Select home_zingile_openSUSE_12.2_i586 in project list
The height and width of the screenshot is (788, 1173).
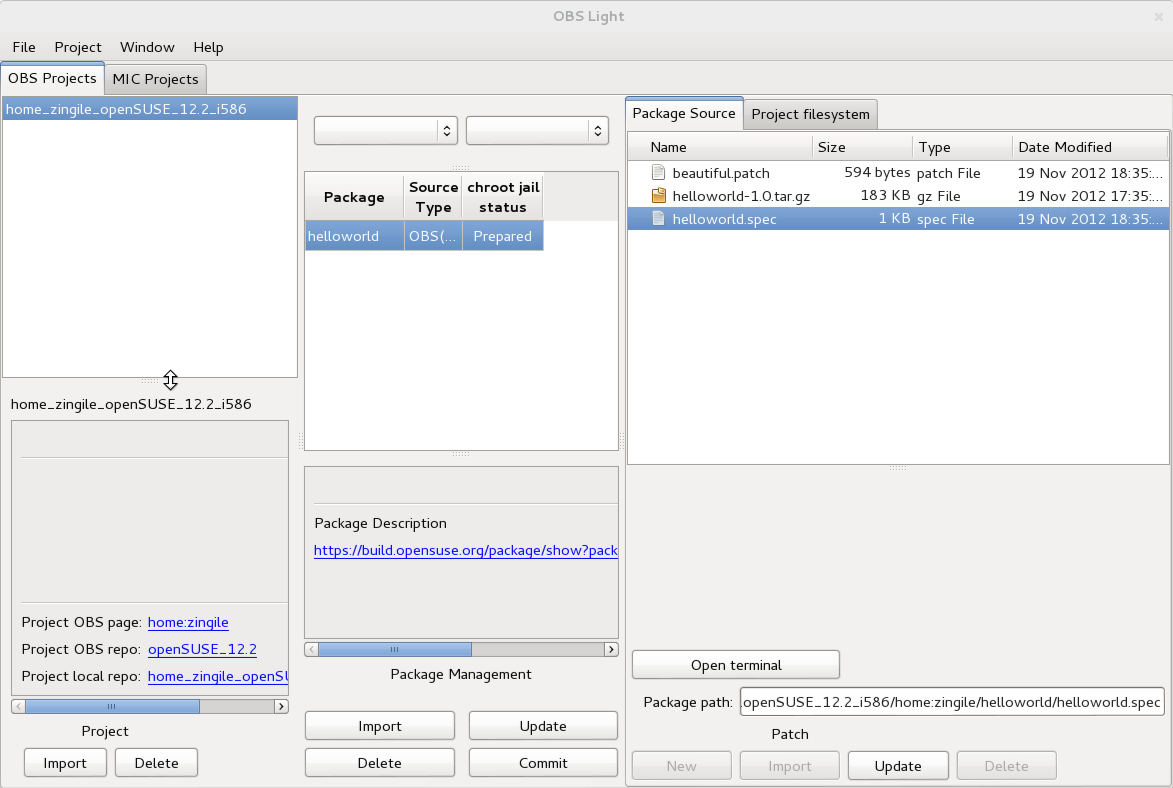point(127,109)
